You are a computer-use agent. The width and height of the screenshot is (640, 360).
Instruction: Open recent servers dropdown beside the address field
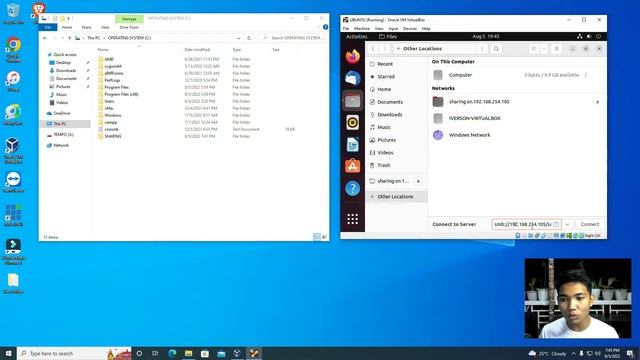pos(567,224)
